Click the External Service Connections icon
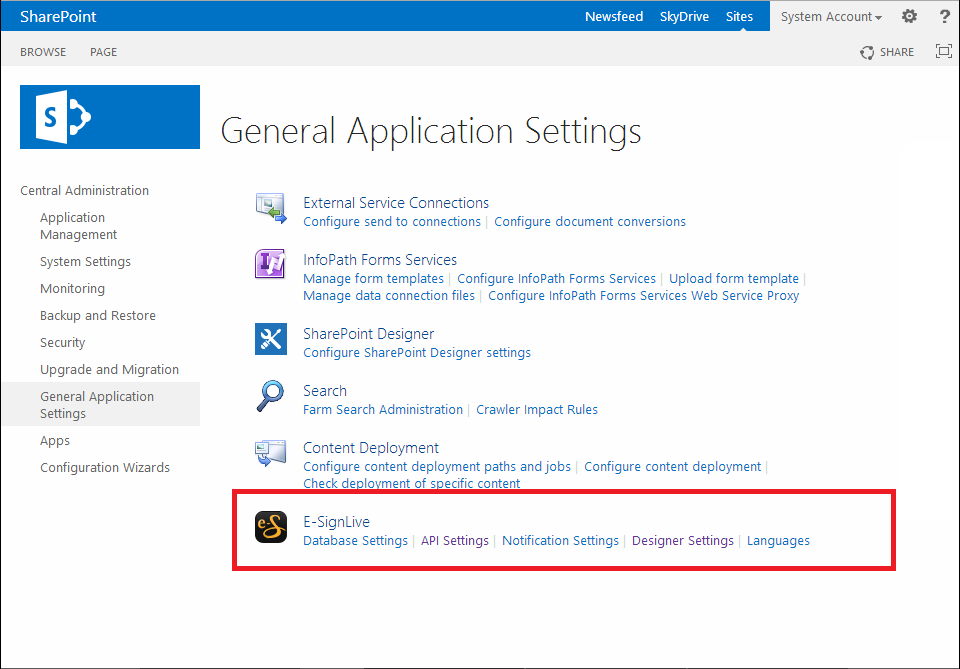 (x=271, y=208)
